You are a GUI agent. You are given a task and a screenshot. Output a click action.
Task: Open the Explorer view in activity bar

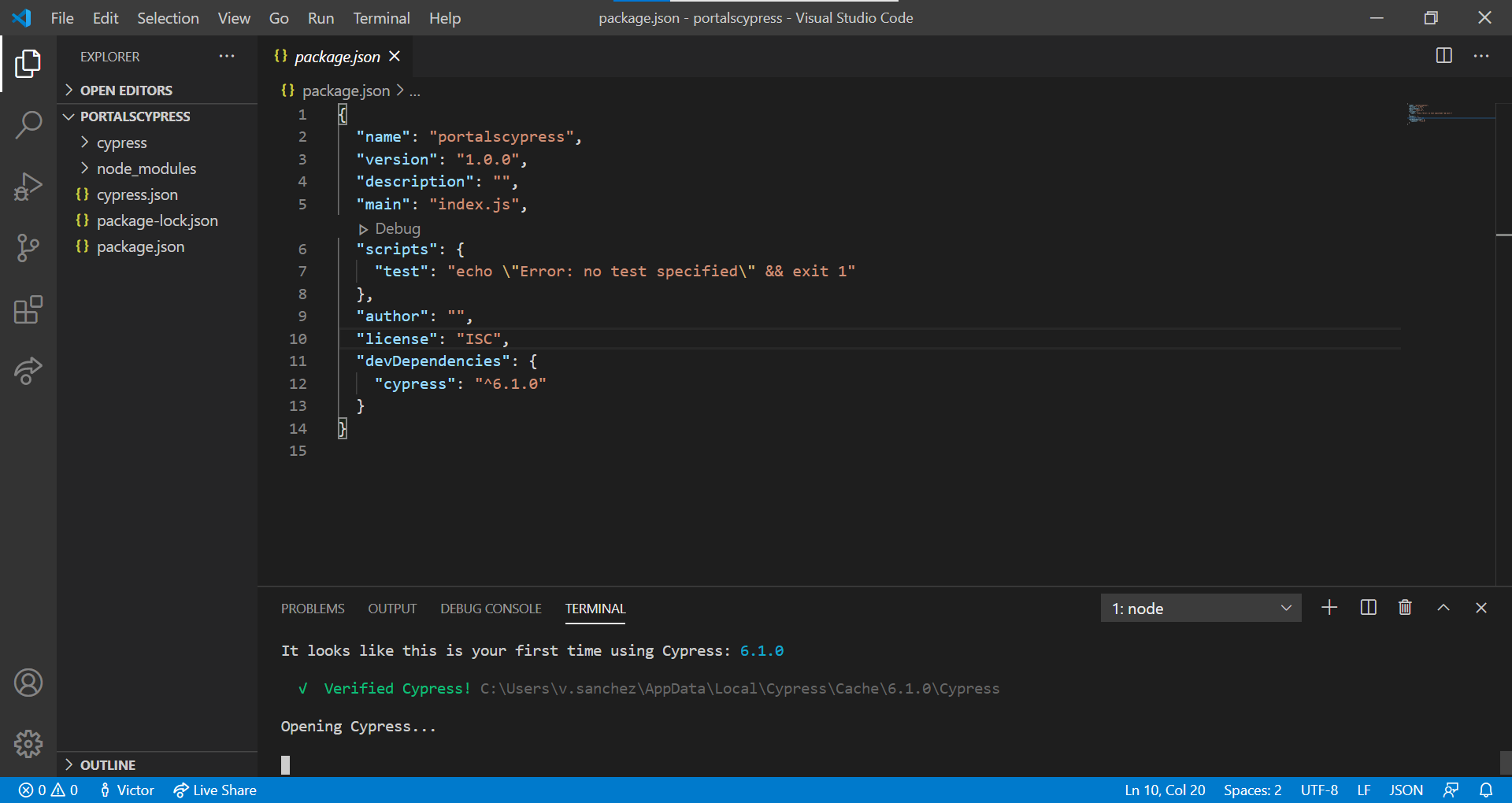[x=28, y=64]
